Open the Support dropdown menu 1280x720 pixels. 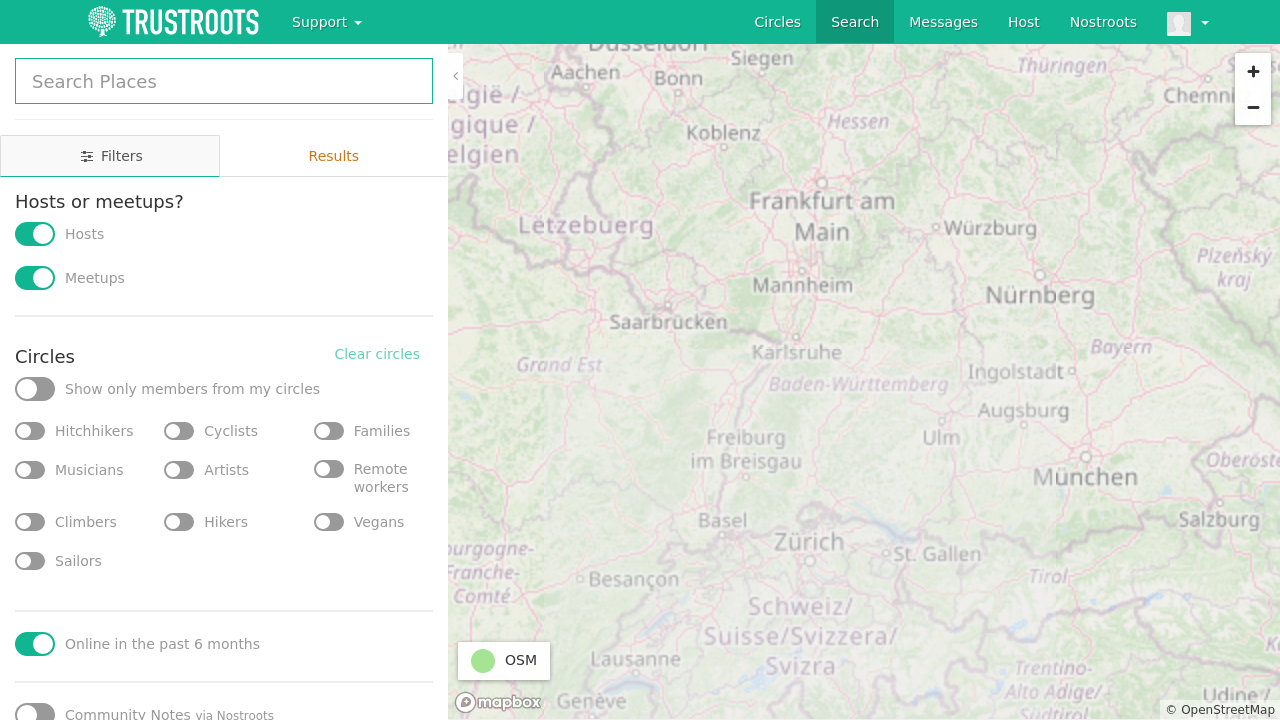coord(327,22)
